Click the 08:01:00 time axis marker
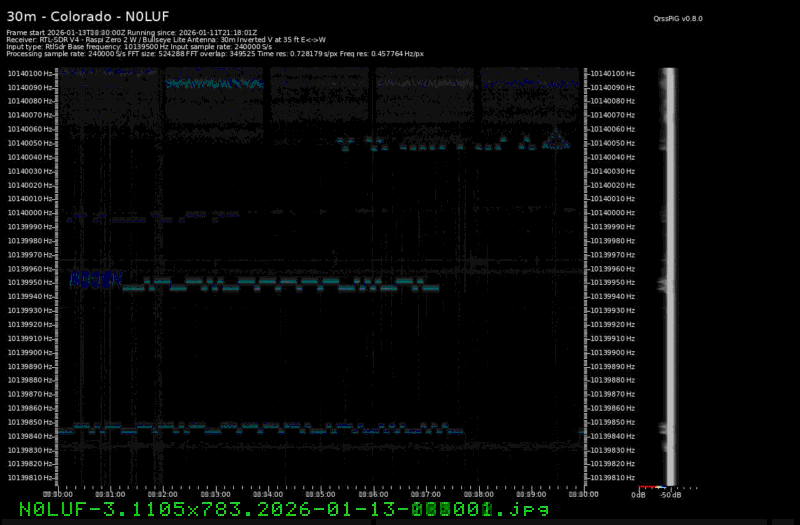 pos(109,494)
